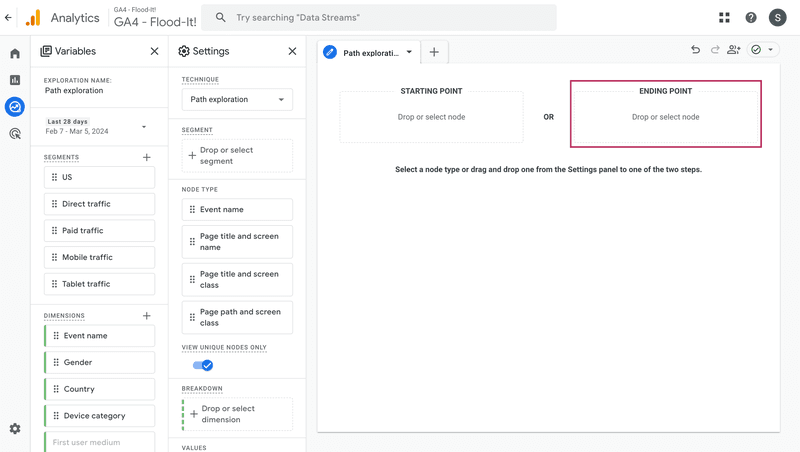Click the undo arrow icon
Screen dimensions: 800x452
[695, 50]
